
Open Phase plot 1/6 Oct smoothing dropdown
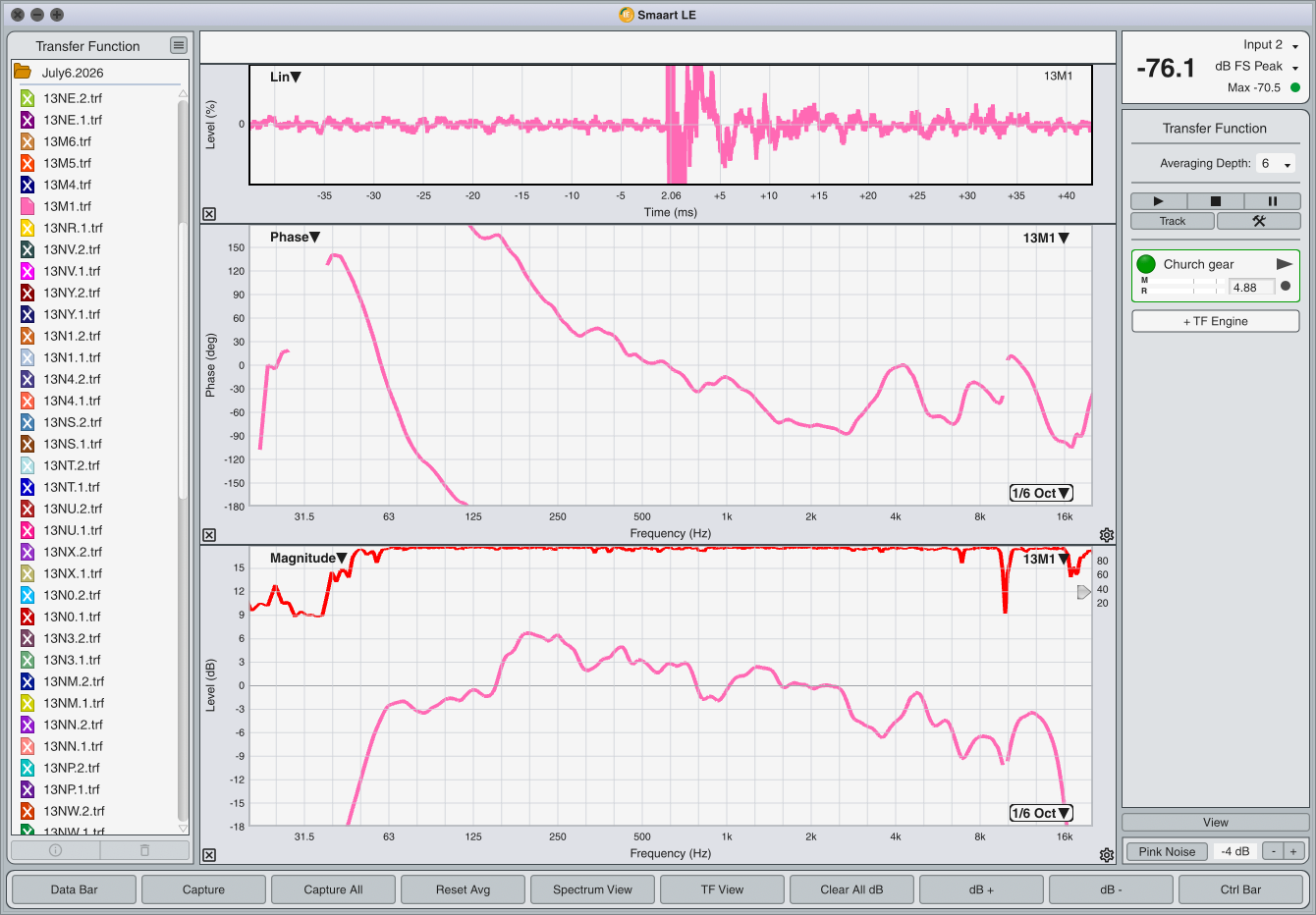(1041, 493)
